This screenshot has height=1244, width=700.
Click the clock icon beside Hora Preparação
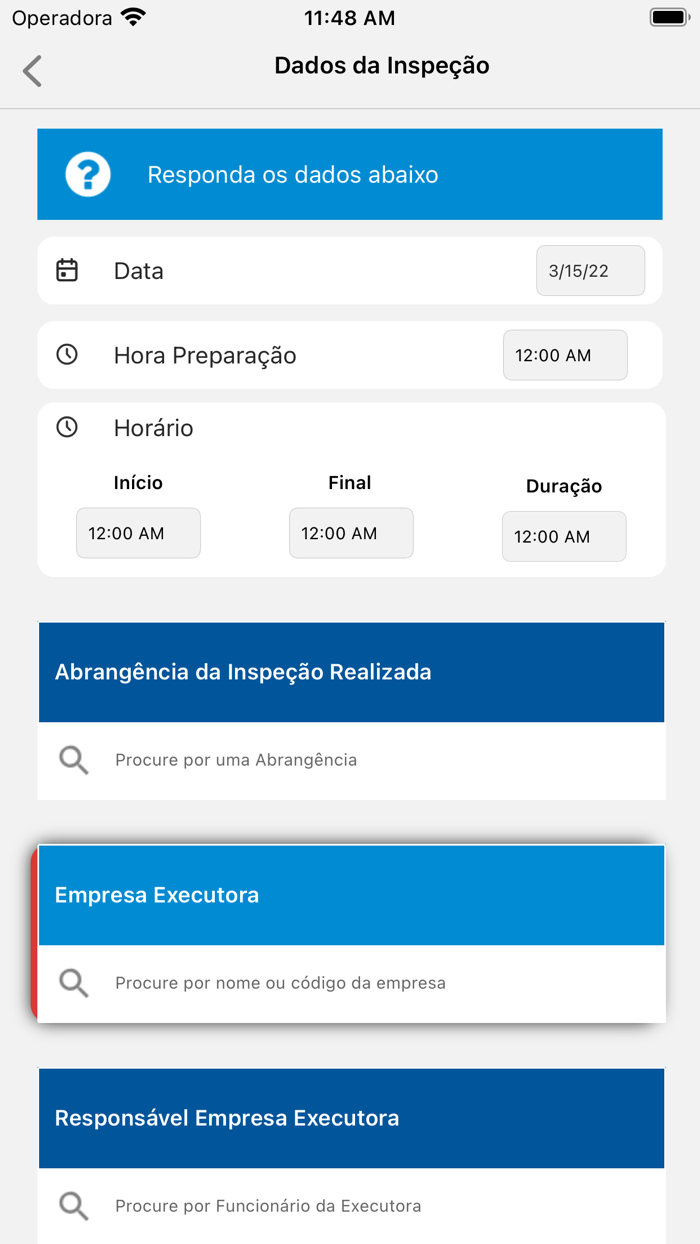[67, 354]
